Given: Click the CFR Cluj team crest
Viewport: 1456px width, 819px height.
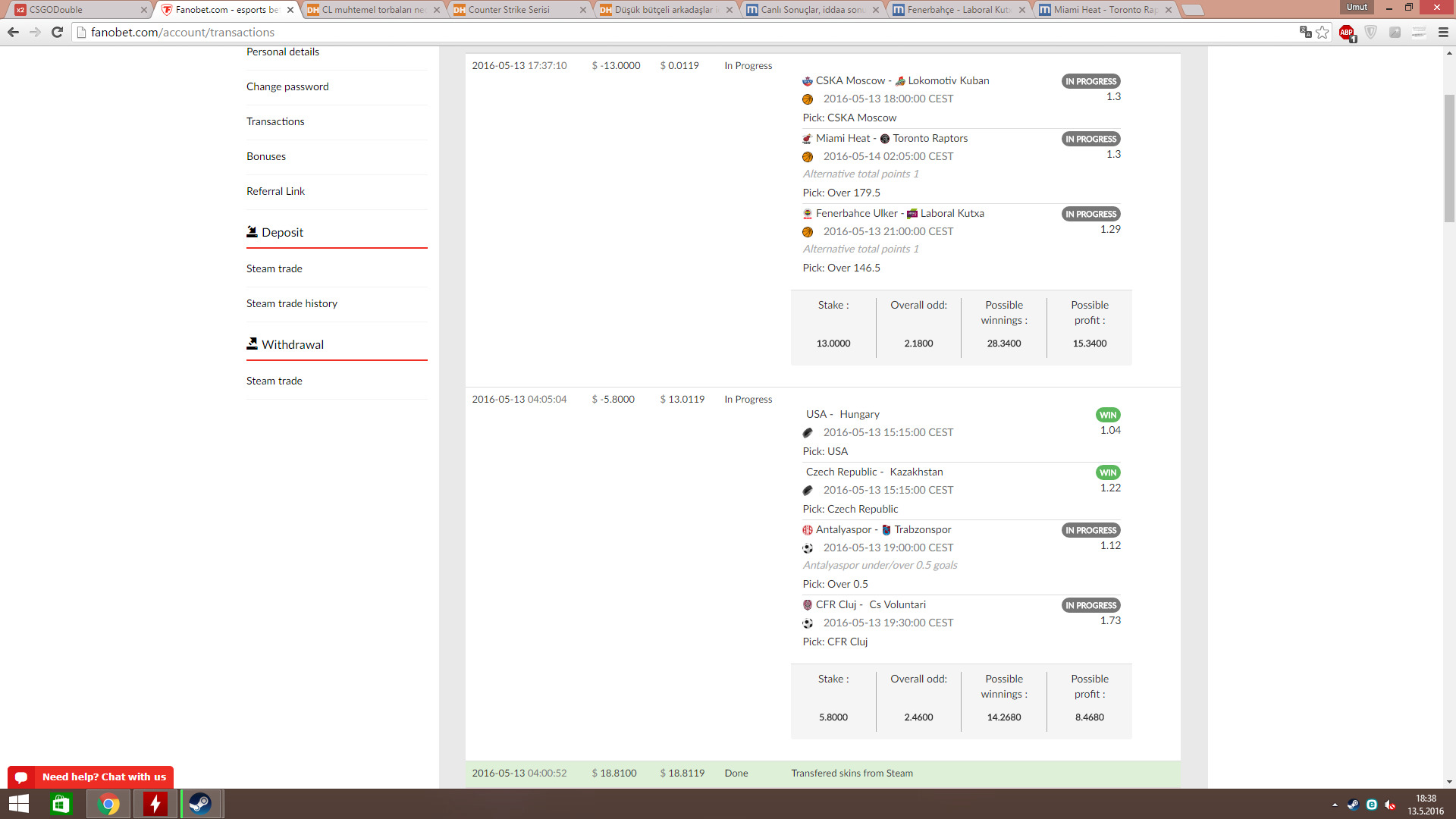Looking at the screenshot, I should pos(808,605).
